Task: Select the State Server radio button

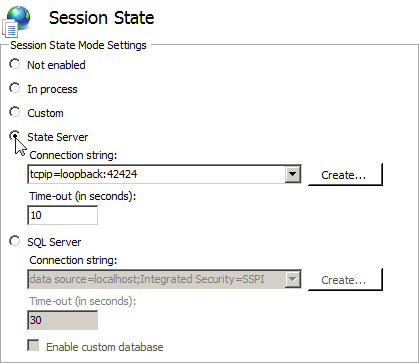Action: [x=15, y=136]
